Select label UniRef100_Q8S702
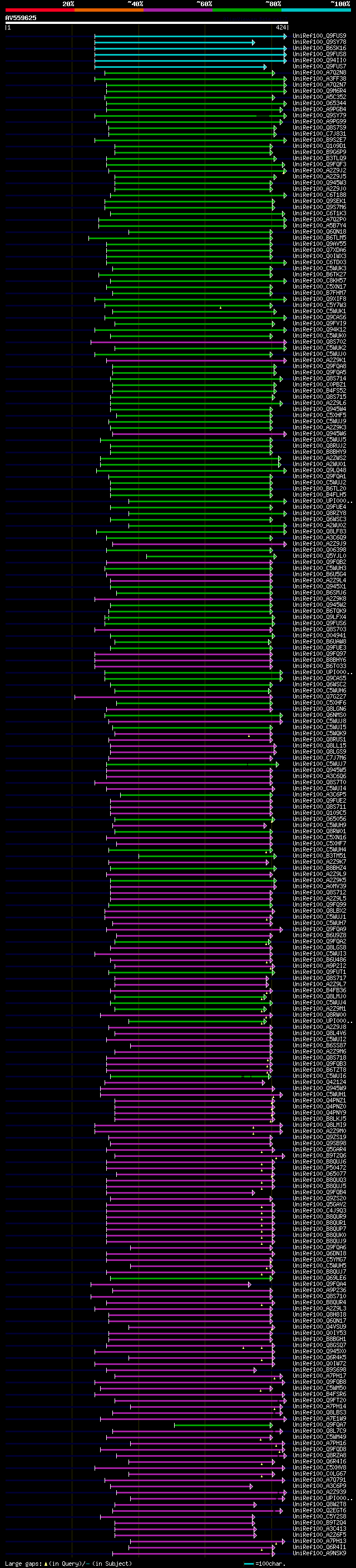 coord(319,342)
